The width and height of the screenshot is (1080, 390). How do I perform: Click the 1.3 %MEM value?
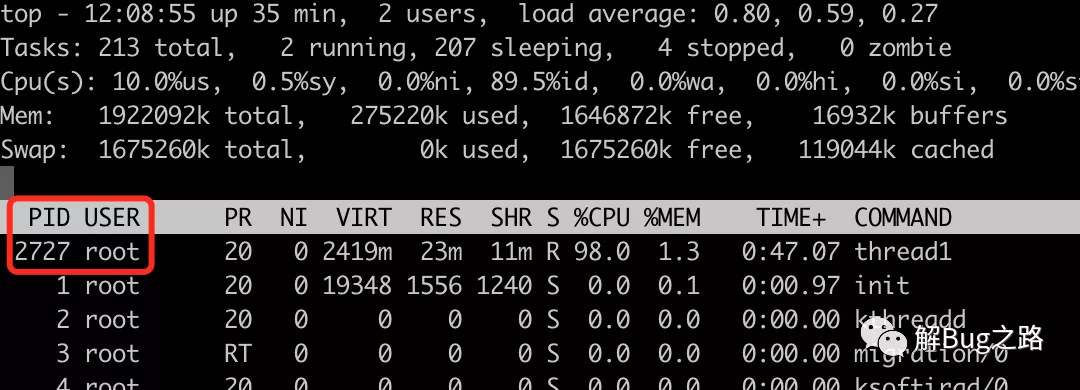point(679,252)
